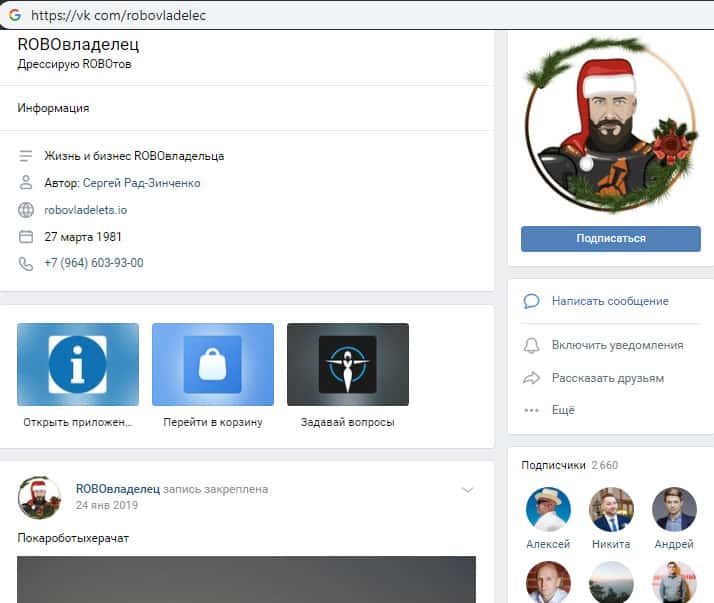Click the phone handset icon

coord(26,264)
